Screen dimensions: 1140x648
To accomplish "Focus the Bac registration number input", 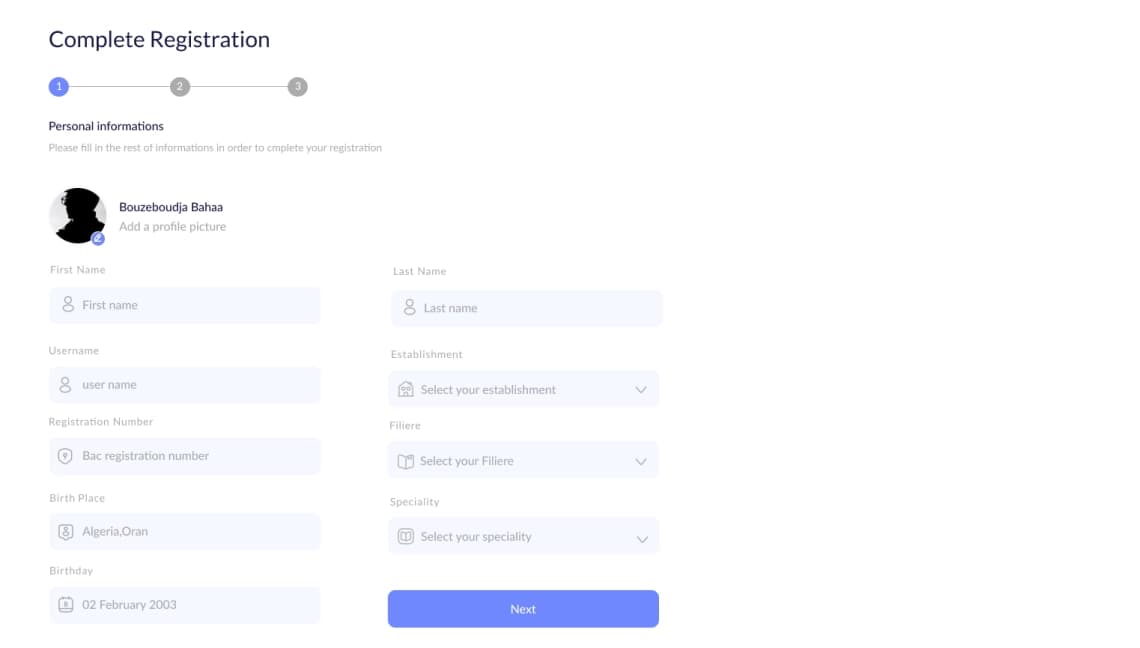I will (185, 456).
